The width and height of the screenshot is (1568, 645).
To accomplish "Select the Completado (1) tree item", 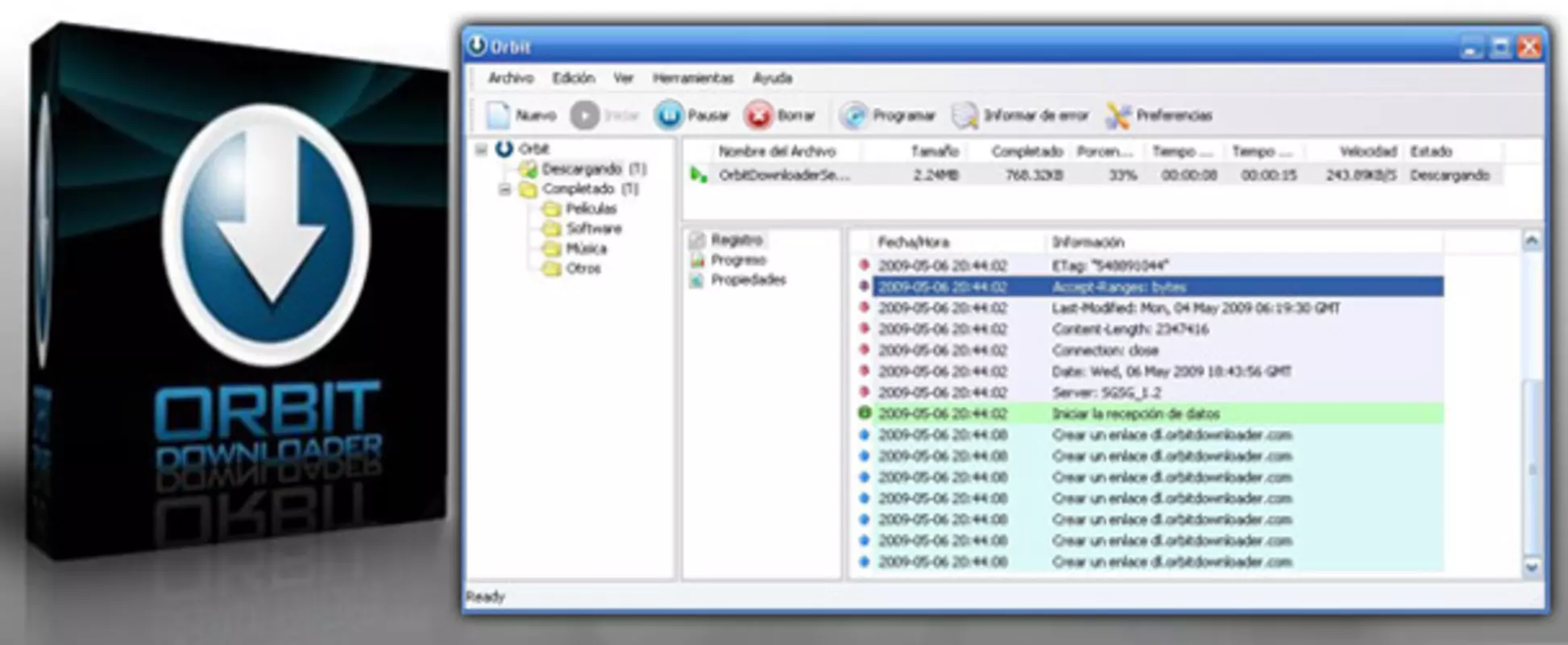I will point(591,189).
